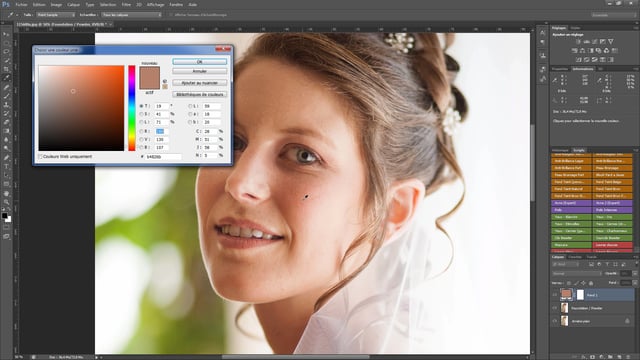Open the Filtre menu
Image resolution: width=640 pixels, height=360 pixels.
pos(127,5)
